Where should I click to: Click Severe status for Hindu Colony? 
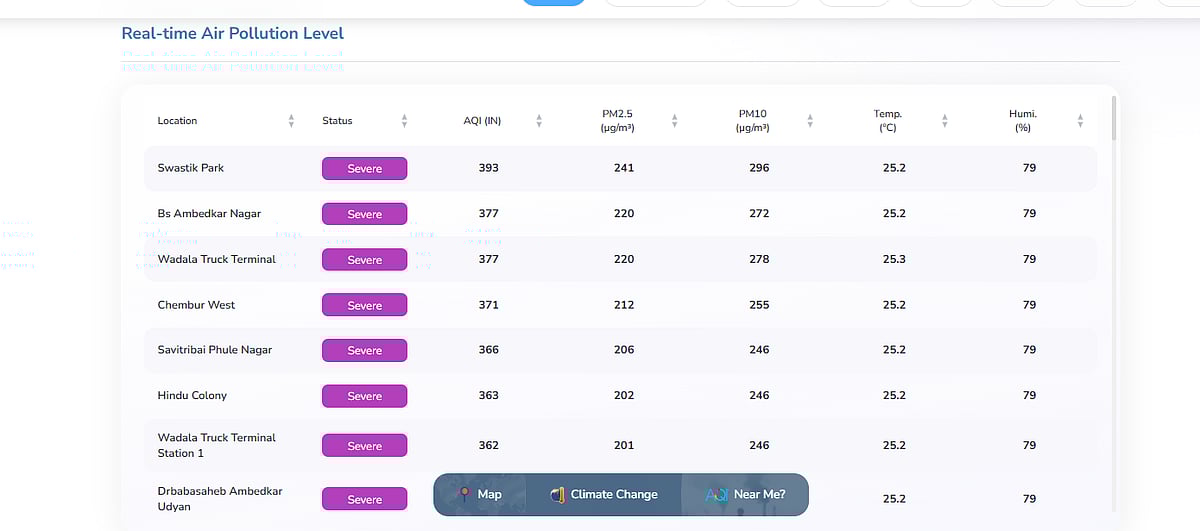364,396
